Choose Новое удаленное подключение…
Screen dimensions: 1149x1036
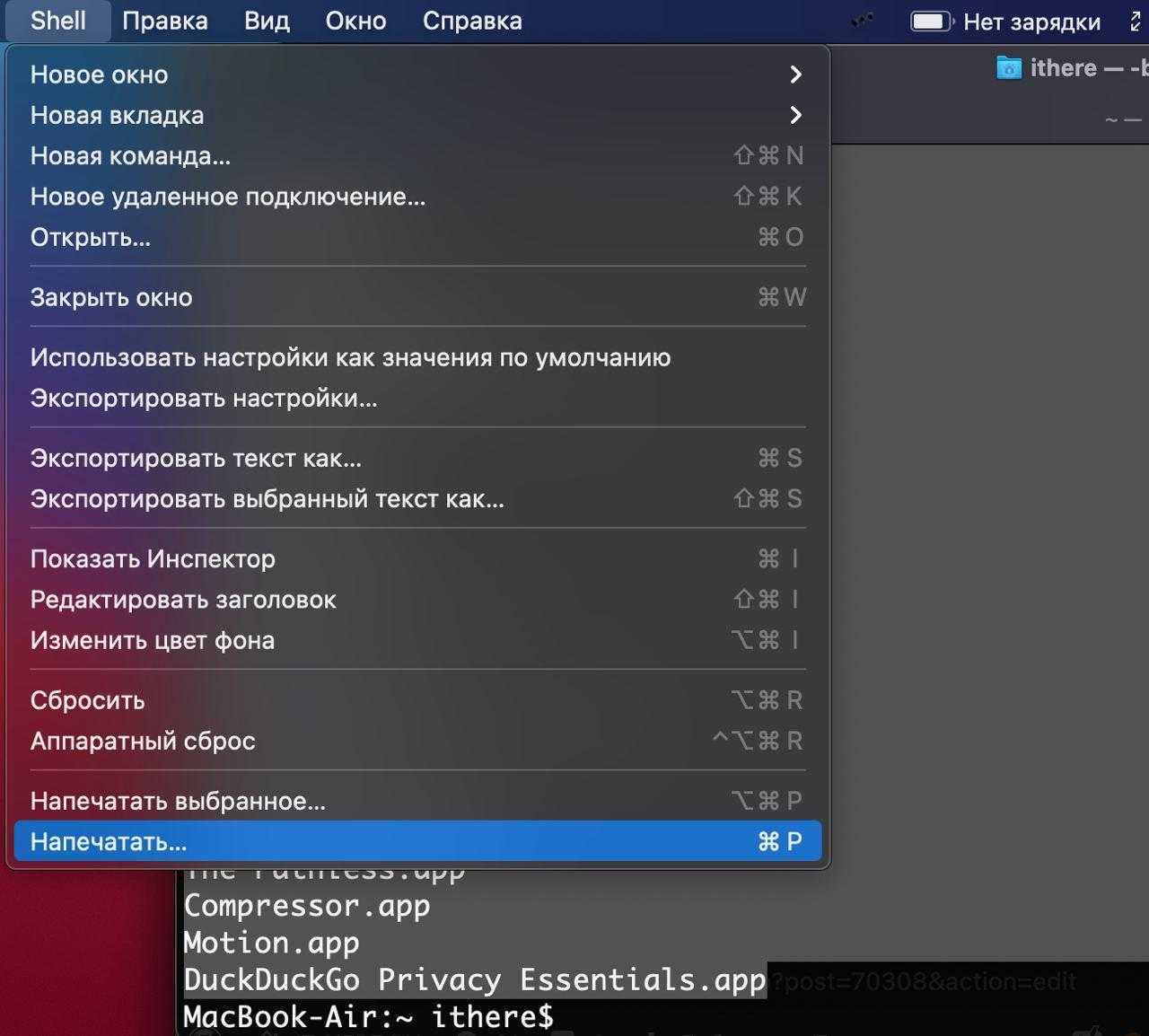click(x=228, y=197)
